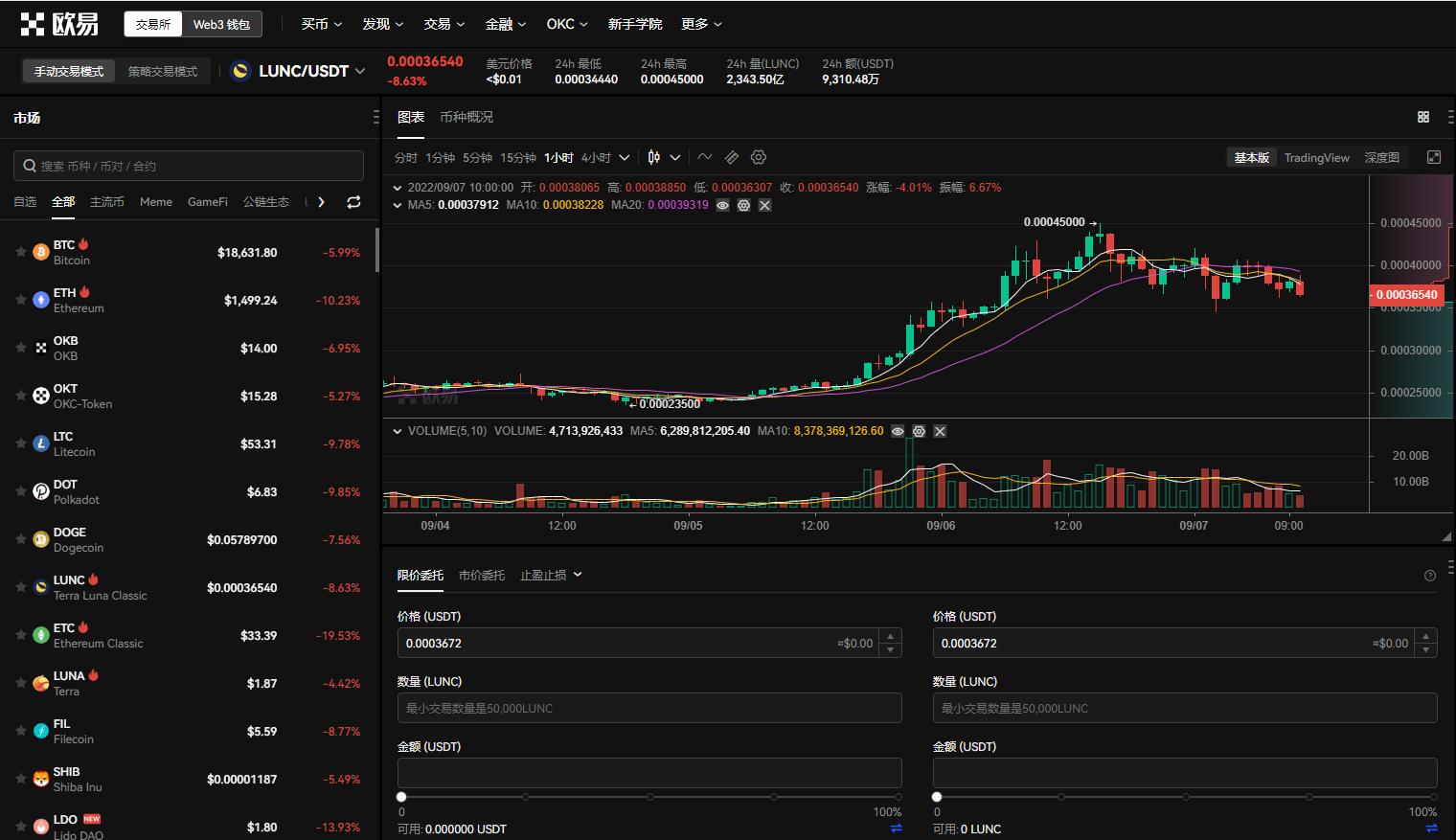Refresh the market list with circular arrows icon

353,202
